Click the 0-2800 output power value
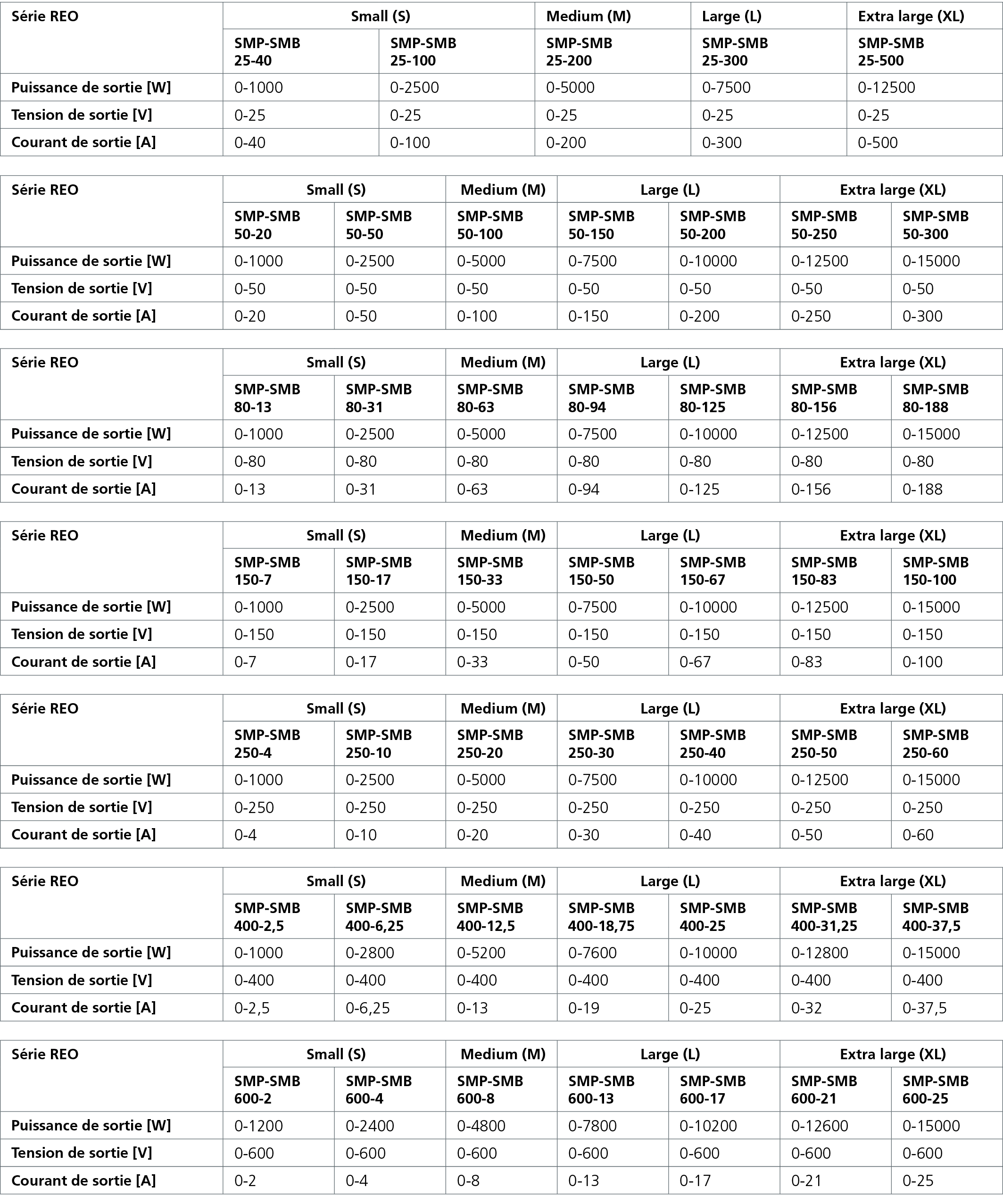This screenshot has height=1204, width=1003. [x=370, y=953]
